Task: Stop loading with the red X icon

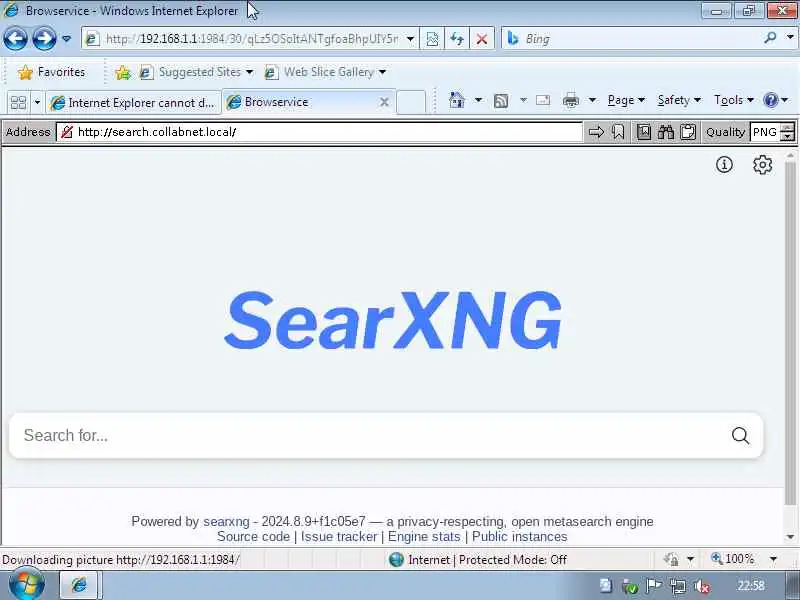Action: pyautogui.click(x=481, y=39)
